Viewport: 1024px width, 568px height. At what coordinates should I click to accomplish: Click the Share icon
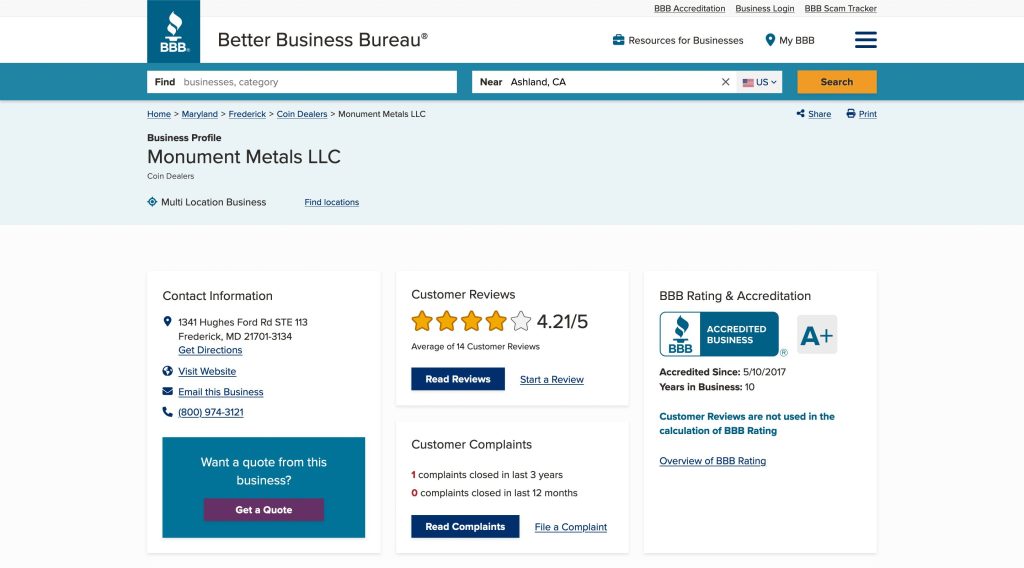801,114
